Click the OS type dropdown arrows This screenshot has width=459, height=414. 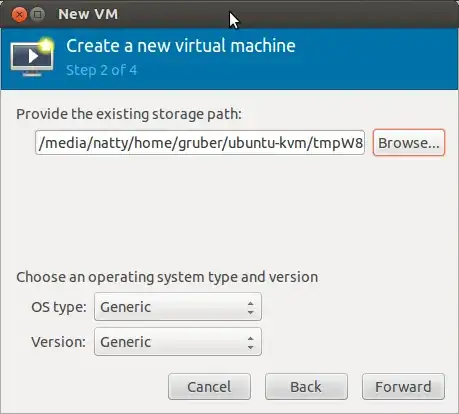251,307
